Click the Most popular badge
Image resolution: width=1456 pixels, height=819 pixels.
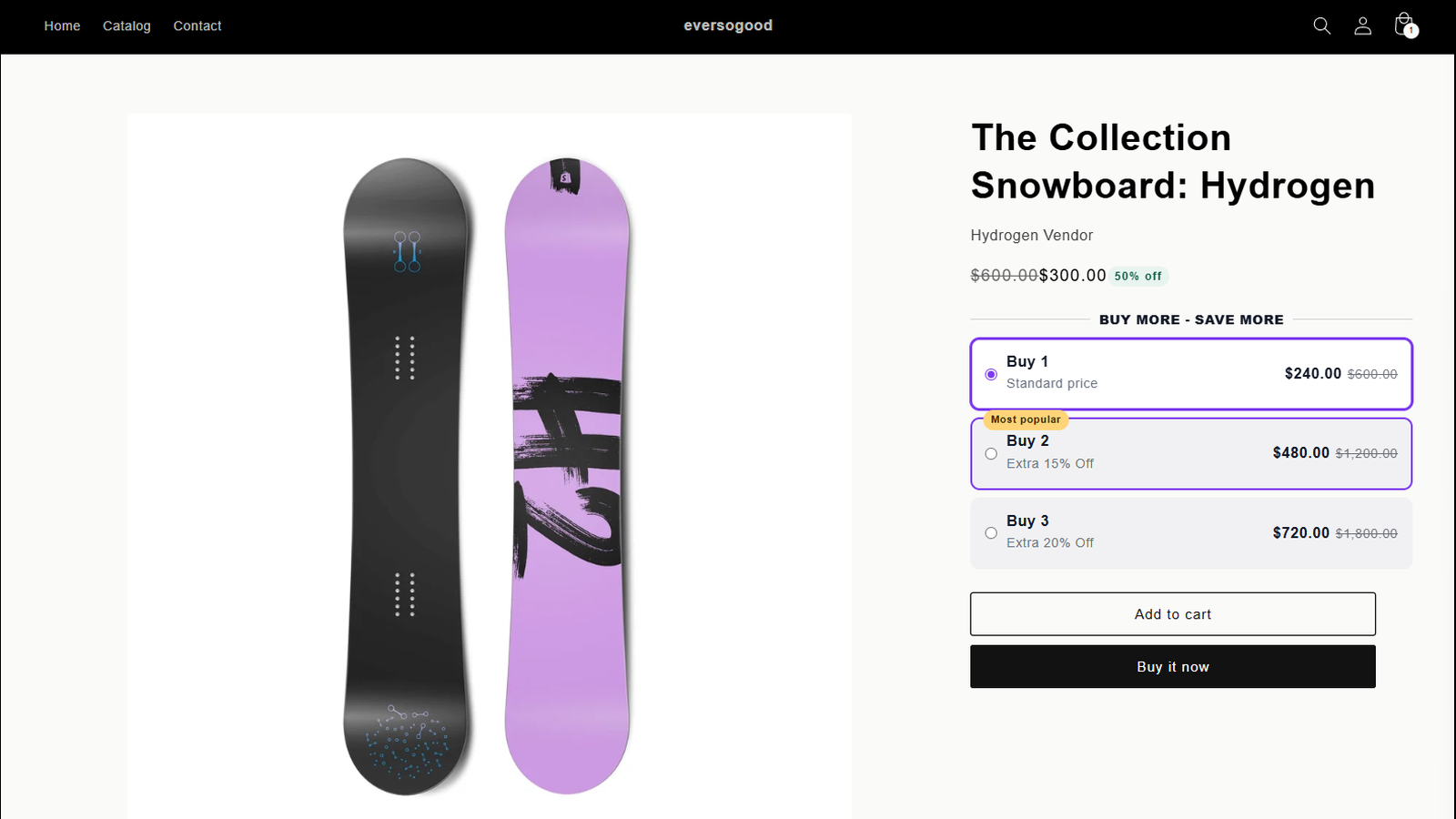click(x=1026, y=420)
